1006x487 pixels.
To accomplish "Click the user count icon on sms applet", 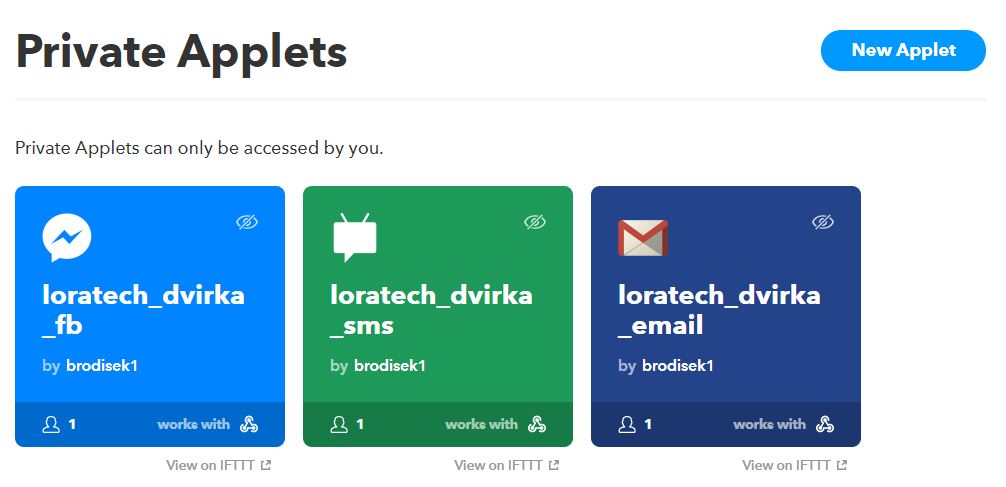I will point(339,424).
